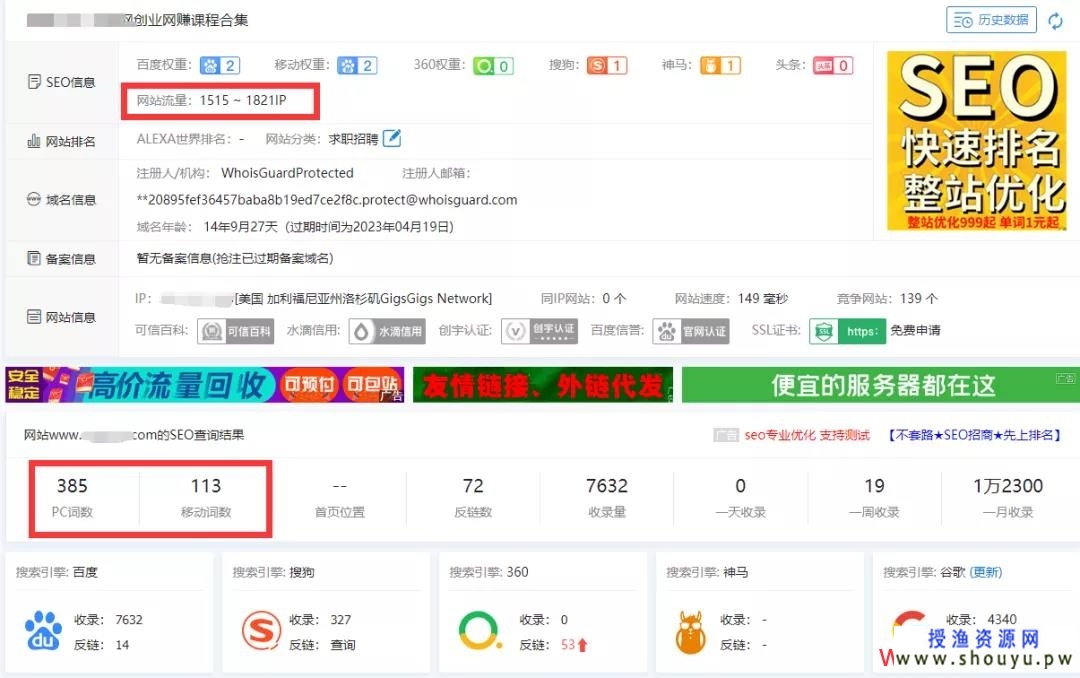Edit website category with pencil icon
This screenshot has height=678, width=1080.
[x=393, y=138]
